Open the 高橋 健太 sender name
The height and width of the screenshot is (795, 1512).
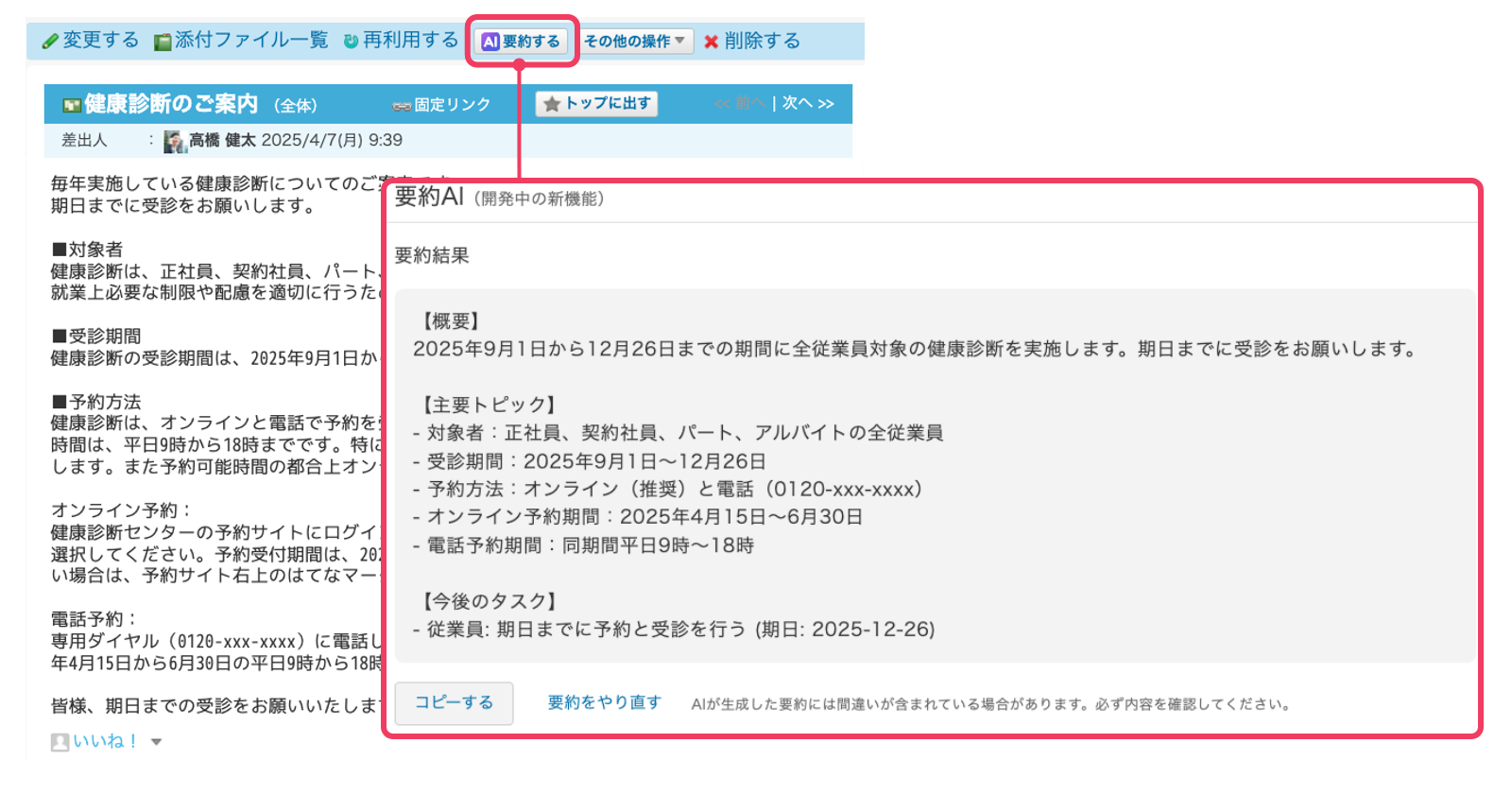coord(222,141)
